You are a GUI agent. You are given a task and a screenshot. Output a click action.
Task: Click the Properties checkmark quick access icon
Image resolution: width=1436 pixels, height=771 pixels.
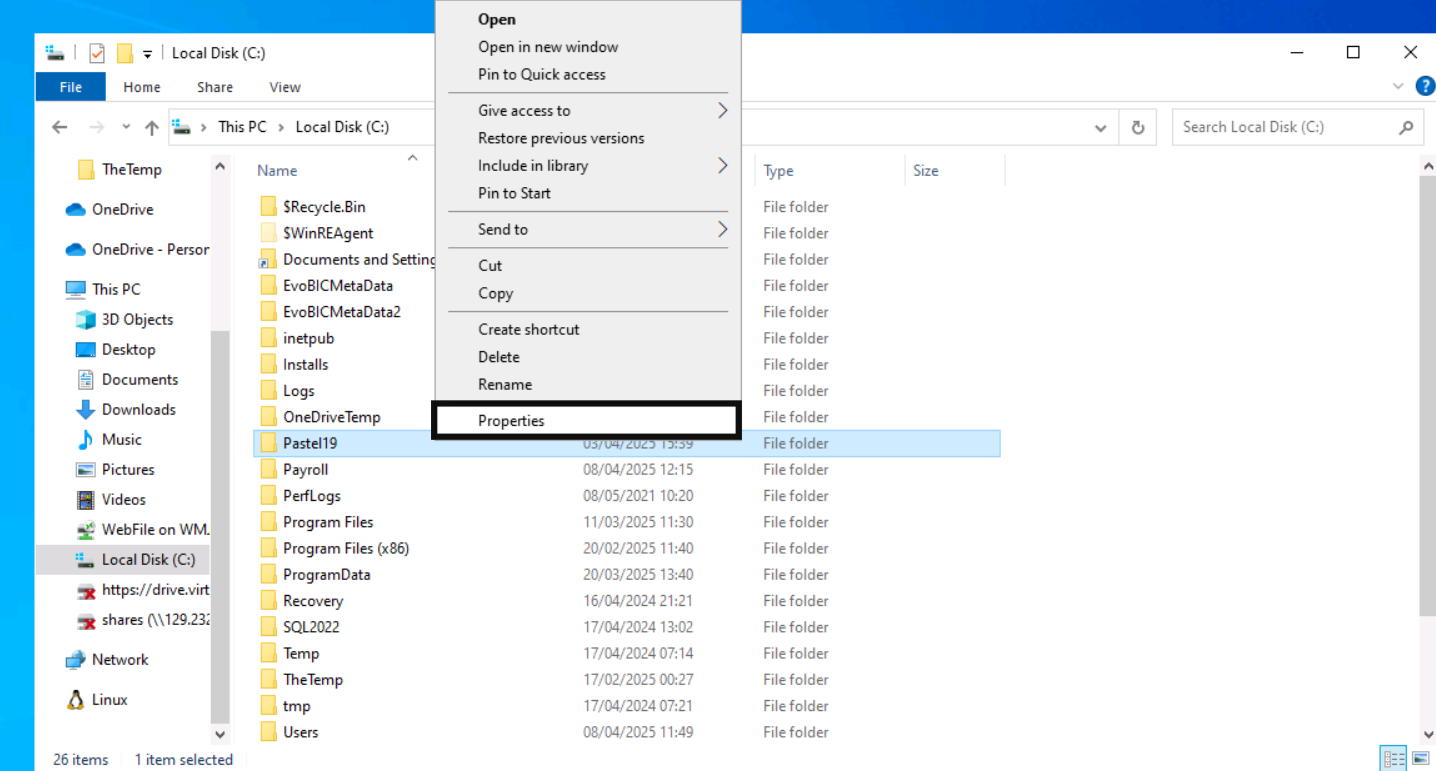coord(97,53)
